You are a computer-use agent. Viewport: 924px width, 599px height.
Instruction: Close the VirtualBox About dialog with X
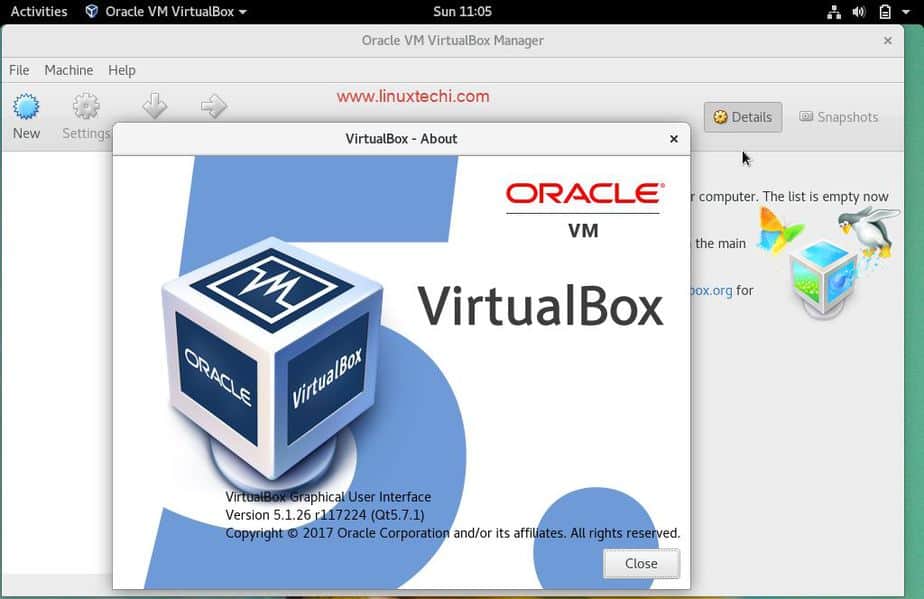point(674,139)
